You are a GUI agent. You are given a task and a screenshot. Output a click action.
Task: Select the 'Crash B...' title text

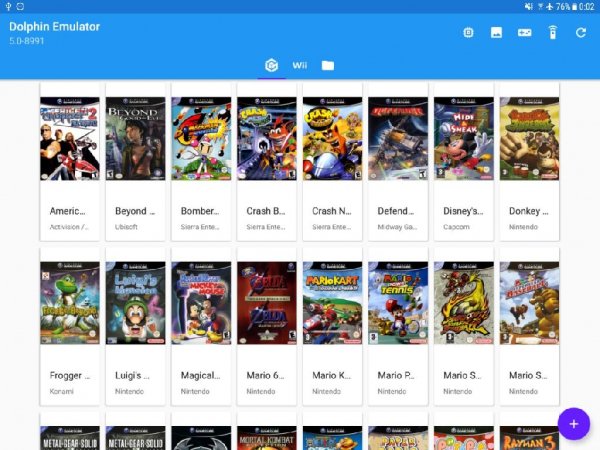click(266, 211)
